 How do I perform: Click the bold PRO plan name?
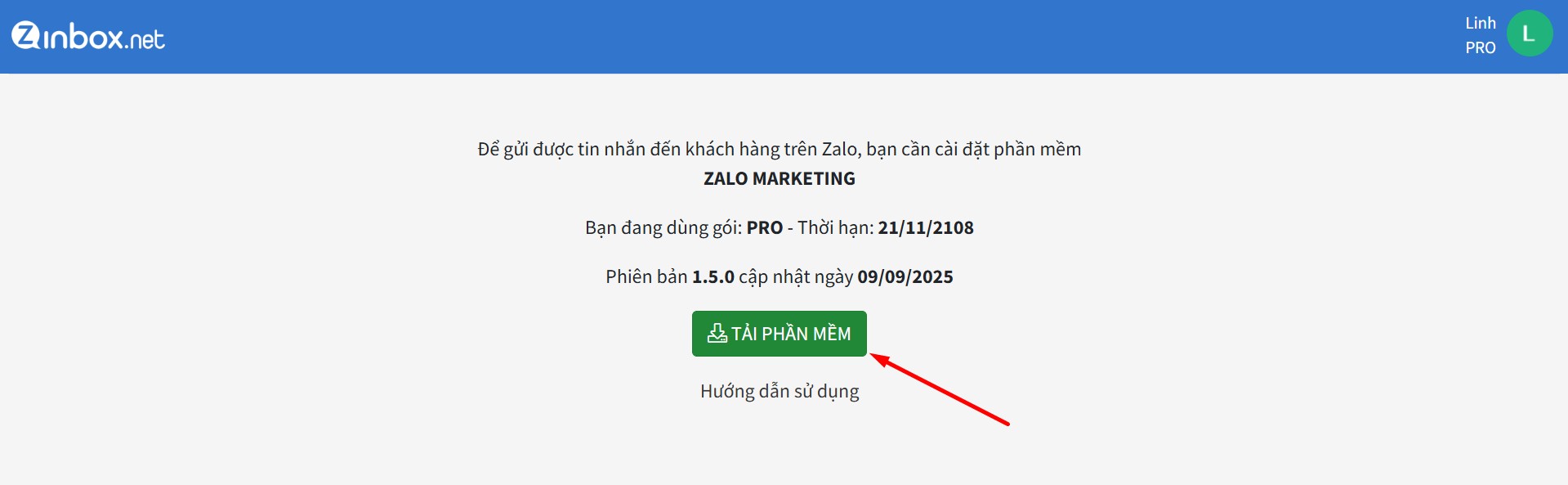764,227
